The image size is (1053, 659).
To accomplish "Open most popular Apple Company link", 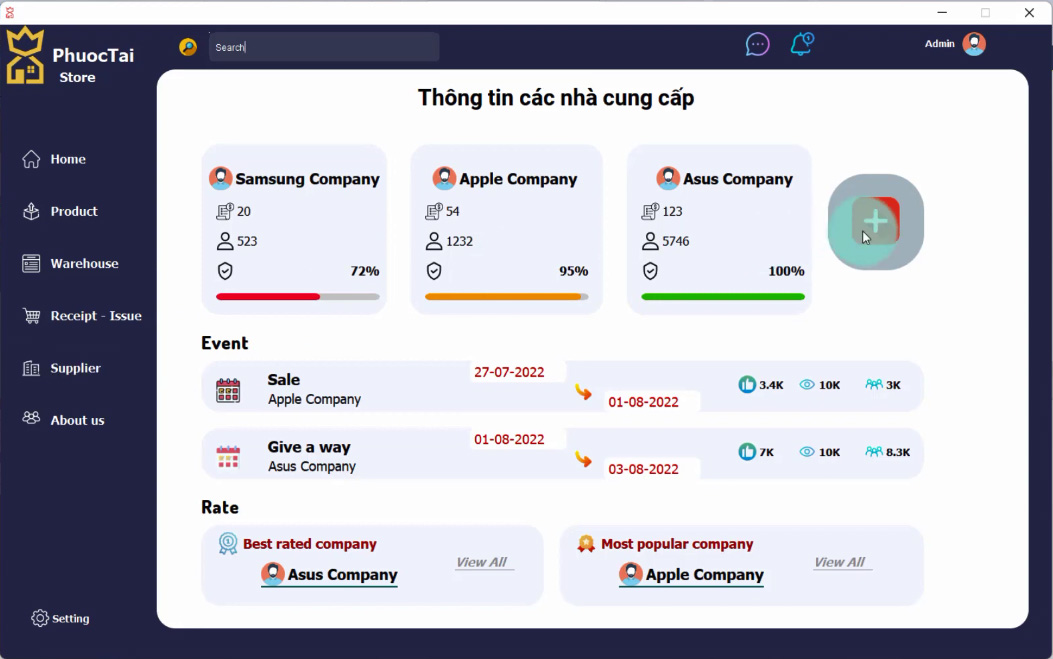I will (x=691, y=574).
